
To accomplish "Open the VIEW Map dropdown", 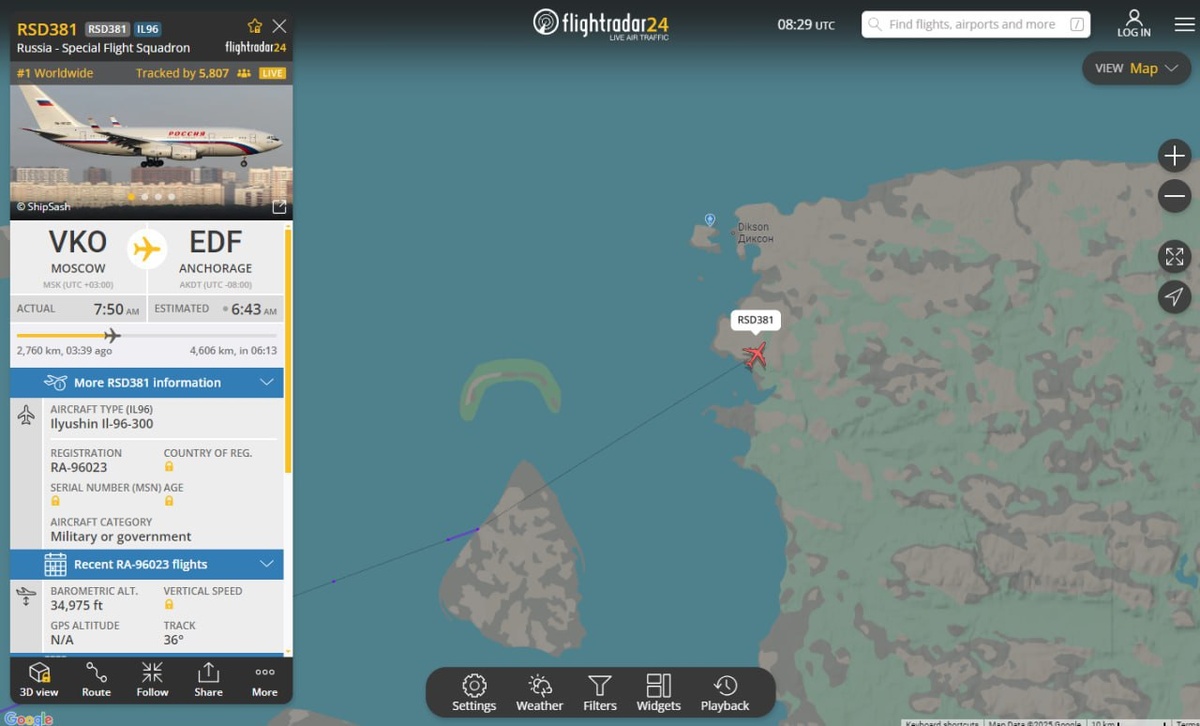I will [x=1136, y=68].
